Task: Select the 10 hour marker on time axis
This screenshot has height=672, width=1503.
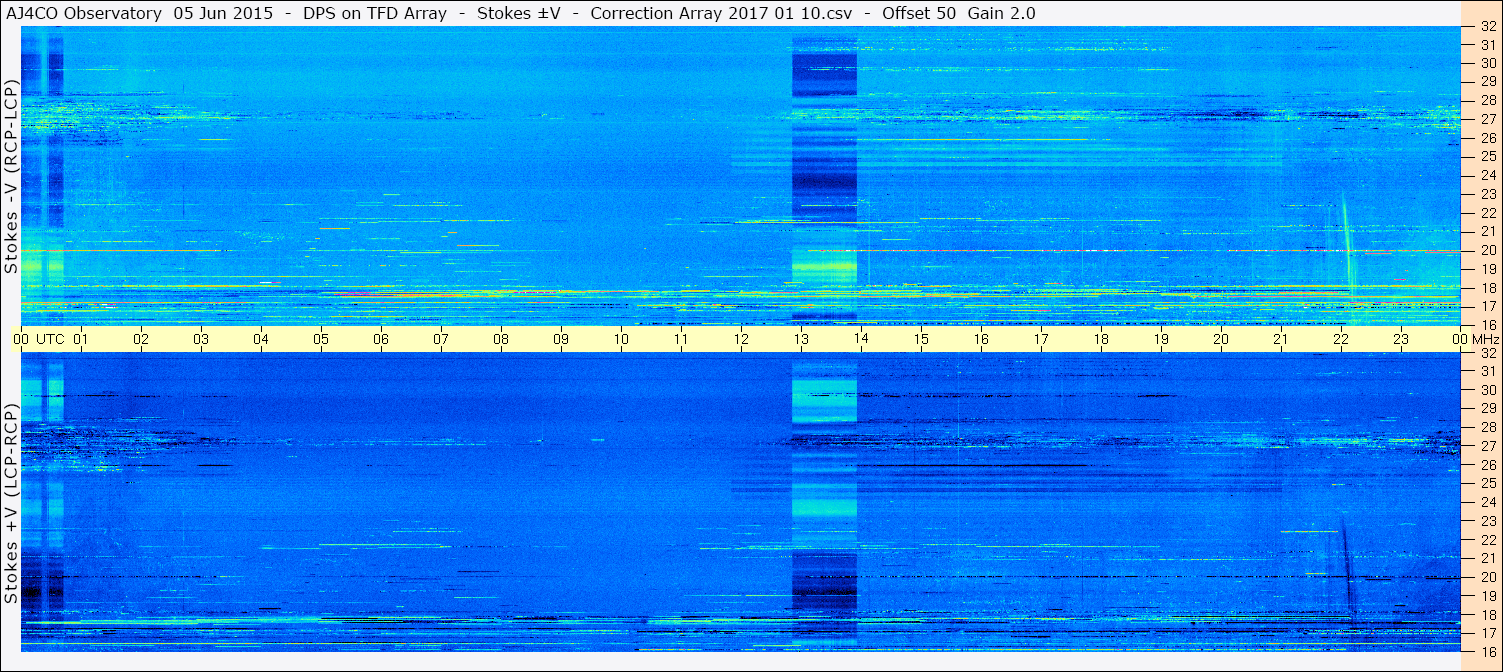Action: tap(621, 339)
